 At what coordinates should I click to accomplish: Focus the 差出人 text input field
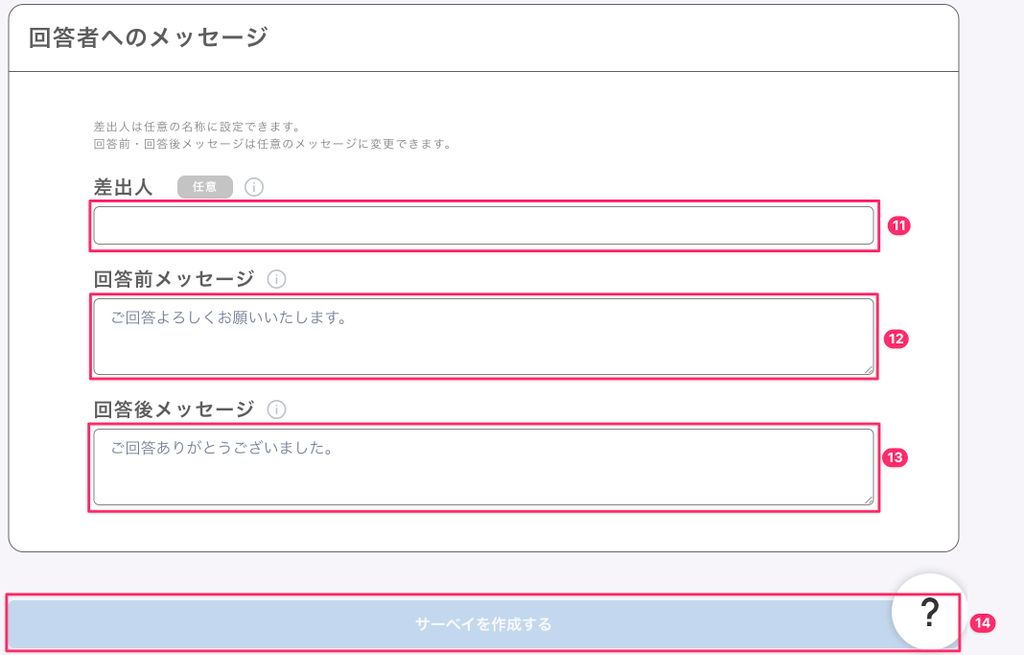483,226
